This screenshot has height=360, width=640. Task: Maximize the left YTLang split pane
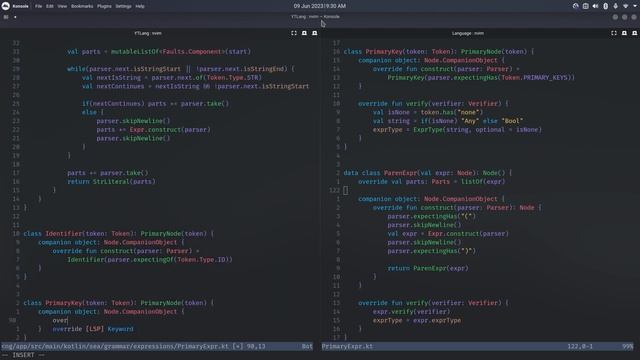click(294, 33)
